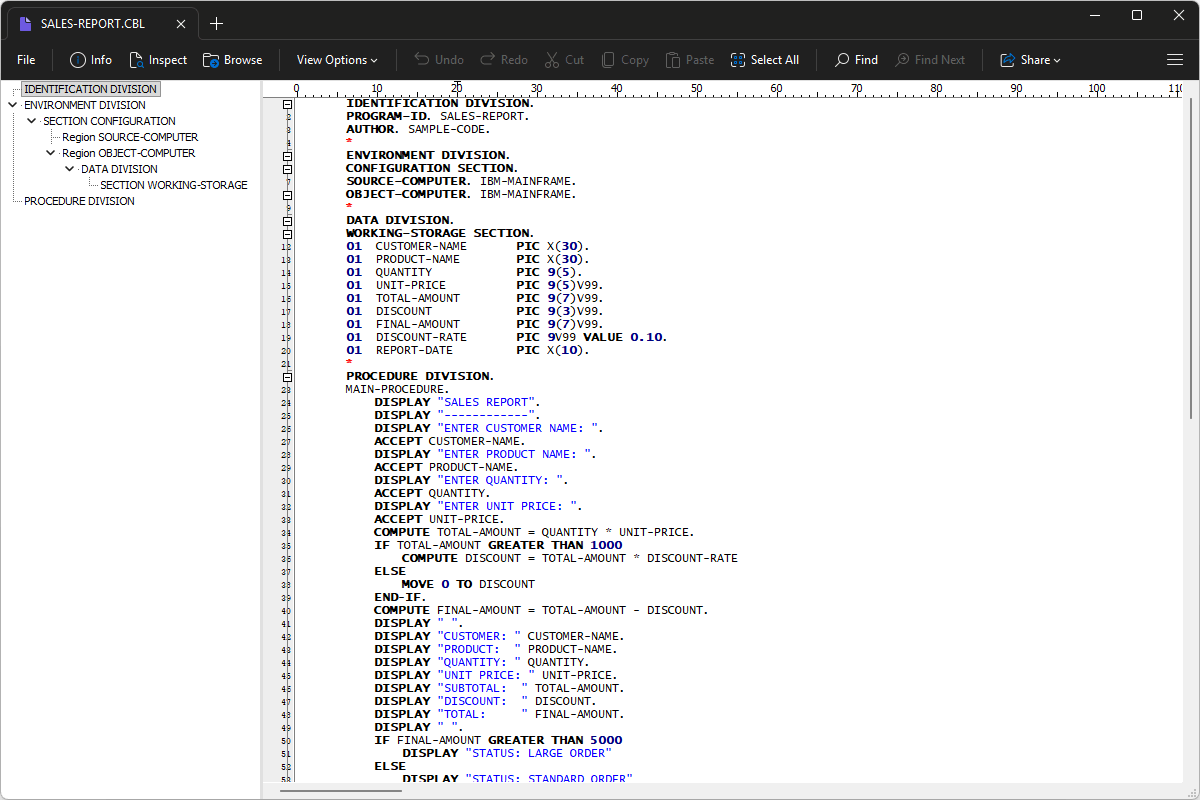Click IF FINAL-AMOUNT GREATER THAN 5000 line
1200x800 pixels.
(498, 740)
